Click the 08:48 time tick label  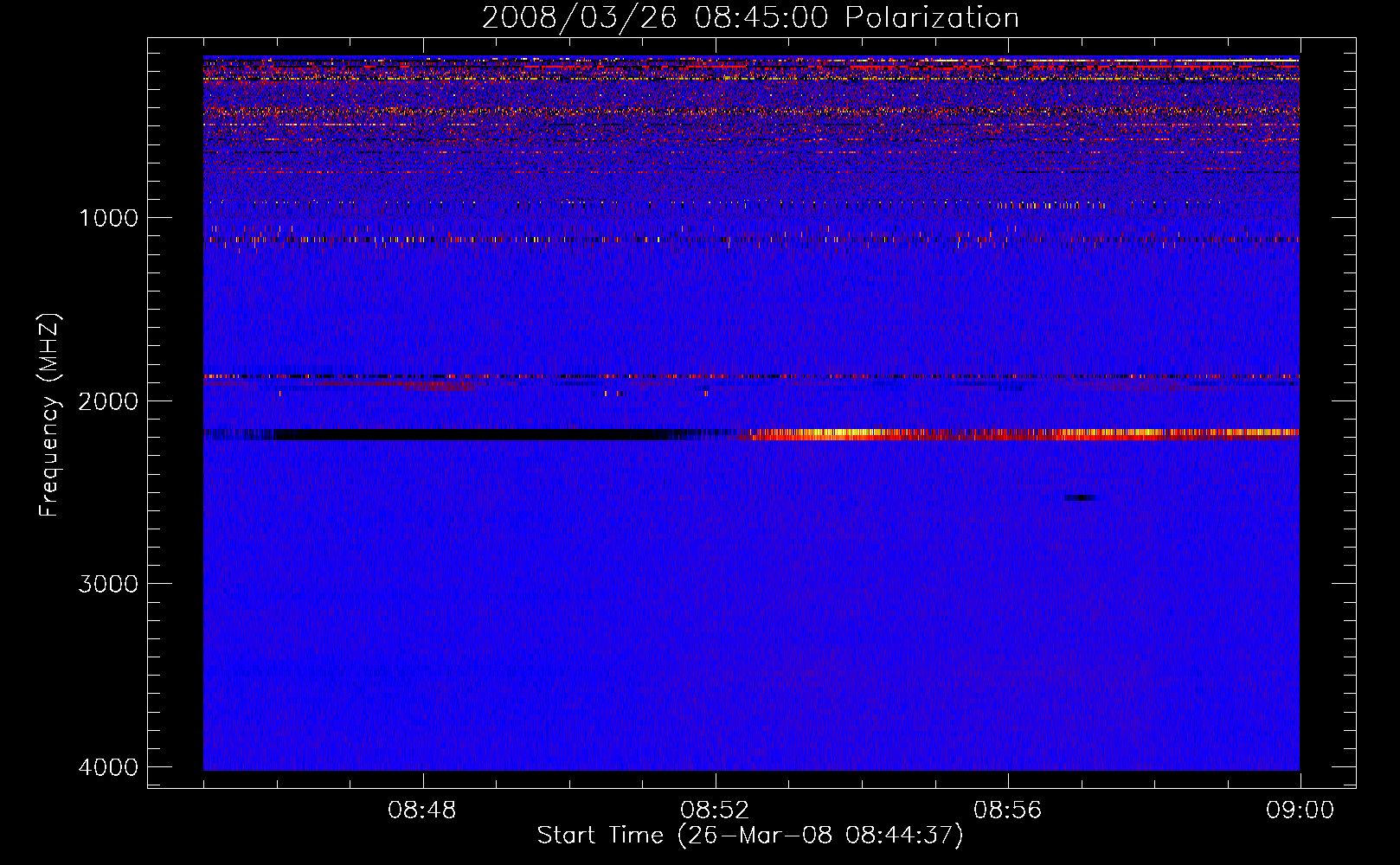tap(422, 811)
